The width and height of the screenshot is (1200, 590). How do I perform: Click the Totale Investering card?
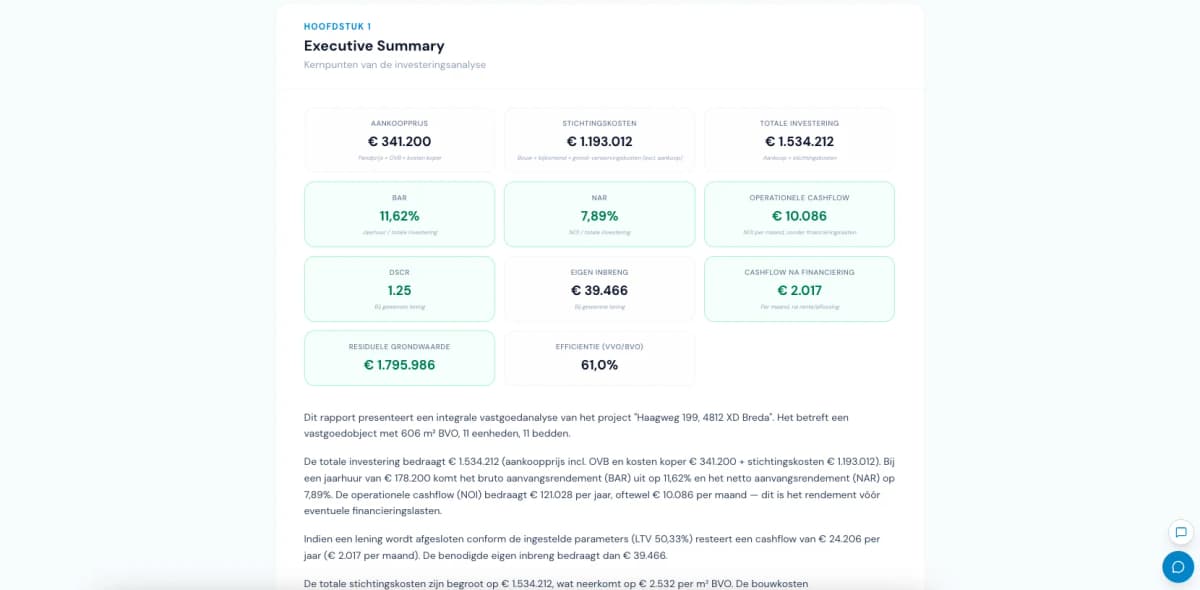coord(799,140)
